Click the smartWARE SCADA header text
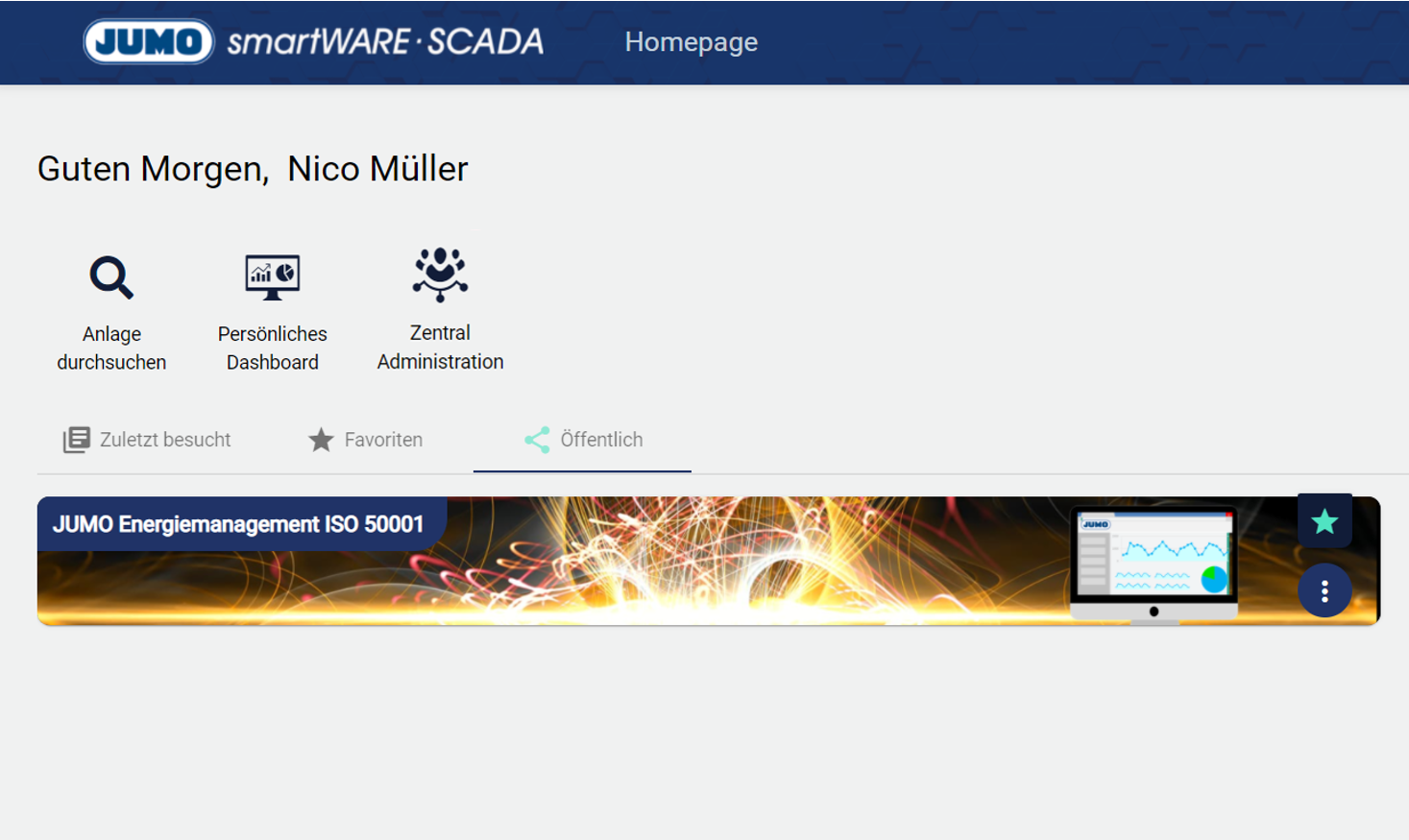 click(x=385, y=42)
